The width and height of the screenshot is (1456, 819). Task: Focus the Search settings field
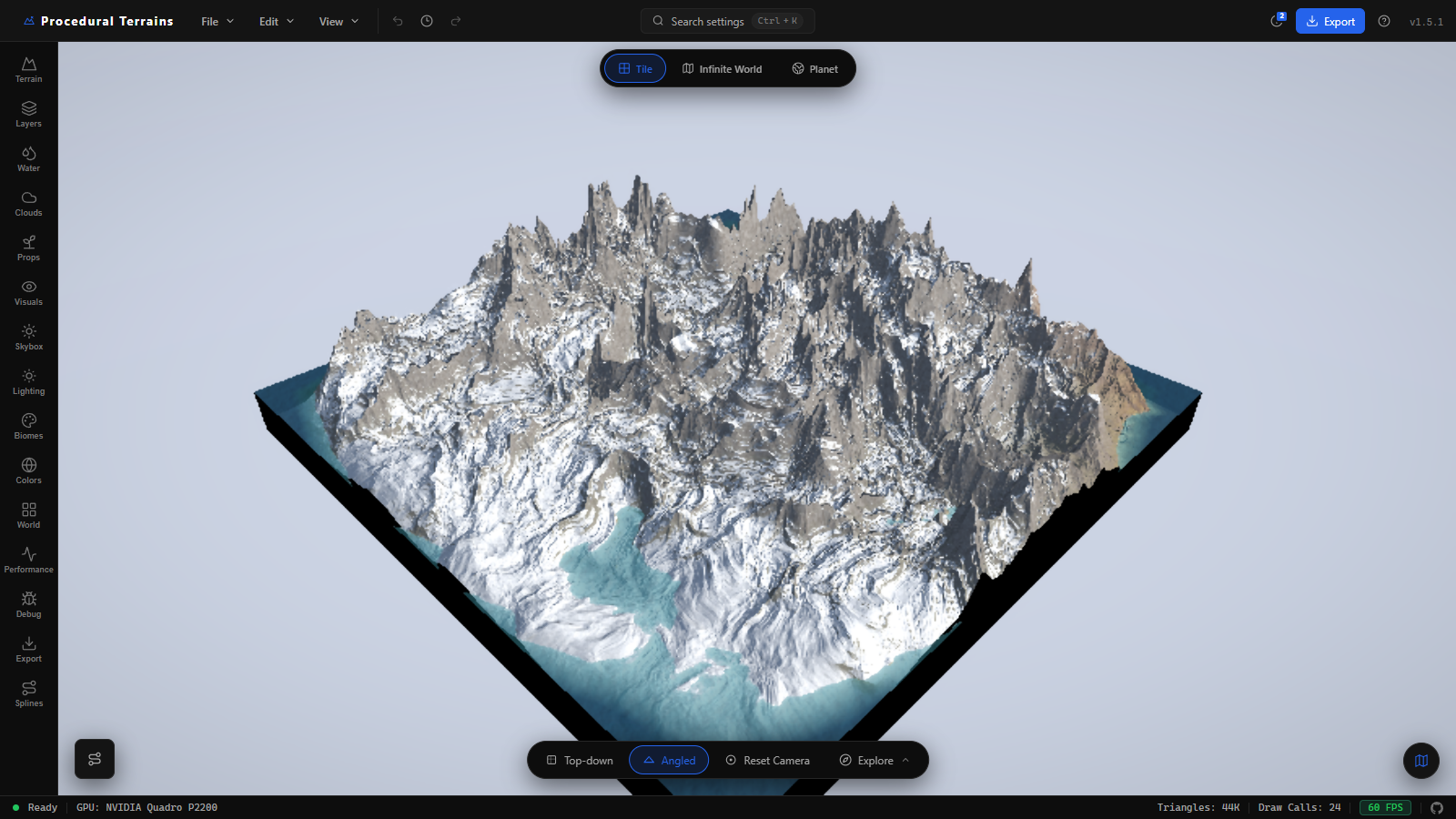tap(728, 21)
